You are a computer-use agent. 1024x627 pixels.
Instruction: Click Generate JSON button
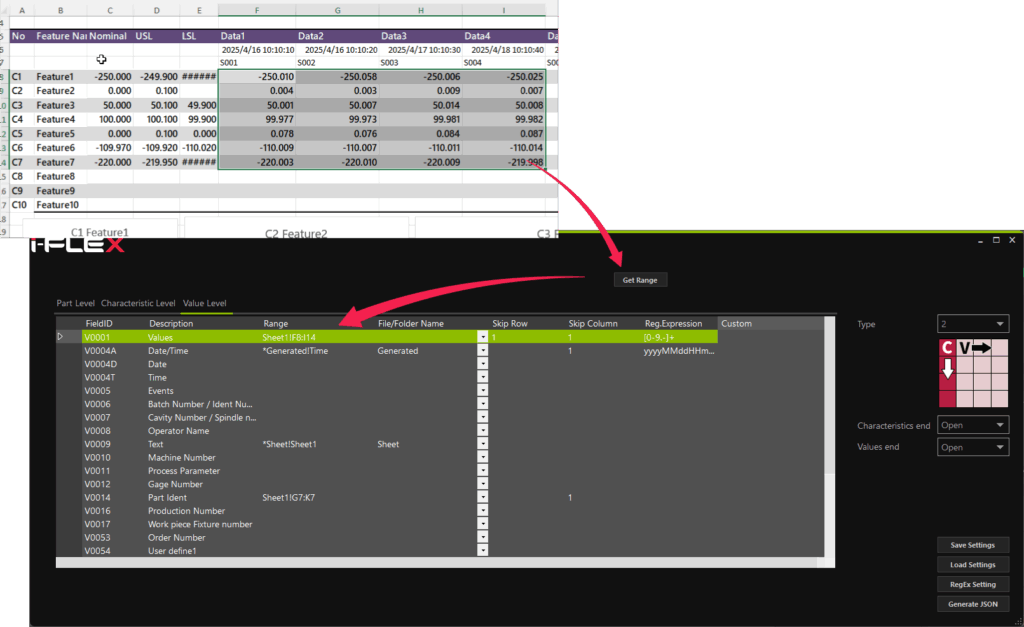click(x=972, y=604)
